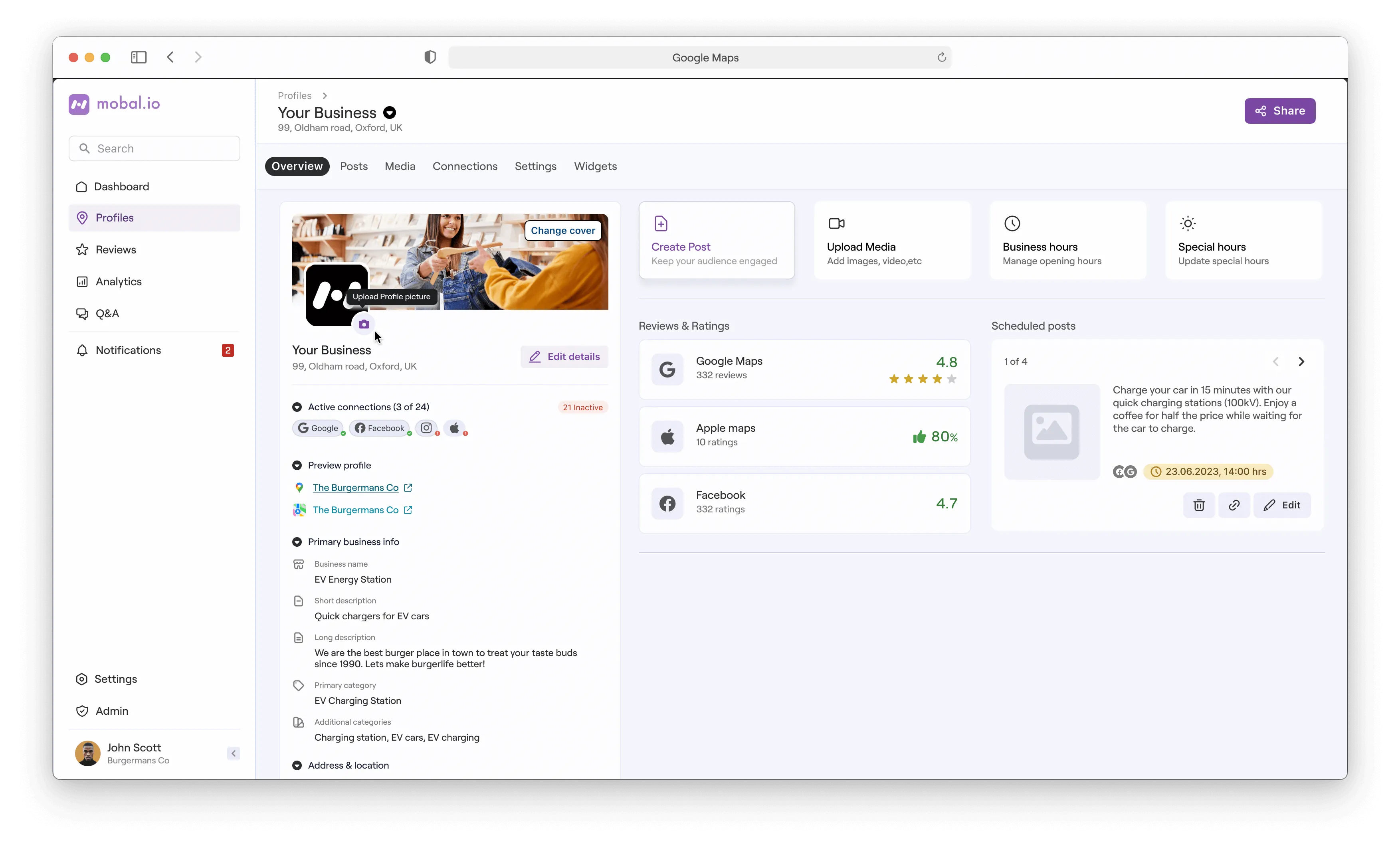Open Analytics in the sidebar
The height and width of the screenshot is (848, 1400).
118,281
